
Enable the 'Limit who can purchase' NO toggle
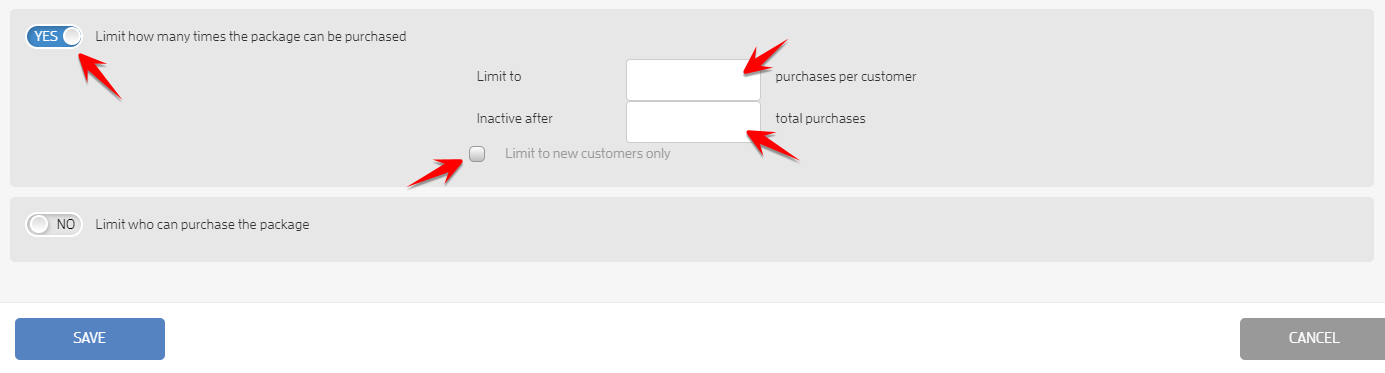tap(54, 225)
